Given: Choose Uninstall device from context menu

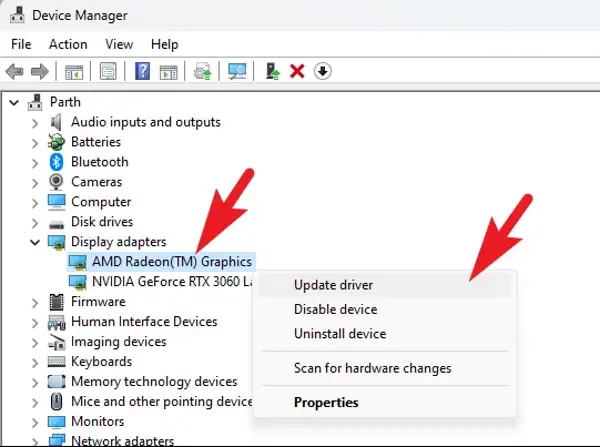Looking at the screenshot, I should tap(385, 334).
